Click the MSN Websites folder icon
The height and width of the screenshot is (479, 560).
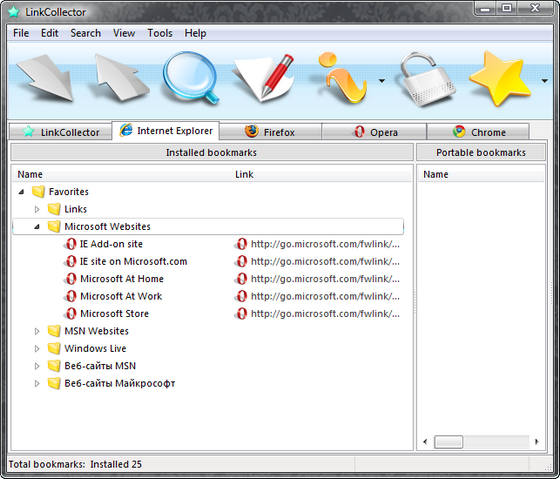pyautogui.click(x=54, y=331)
